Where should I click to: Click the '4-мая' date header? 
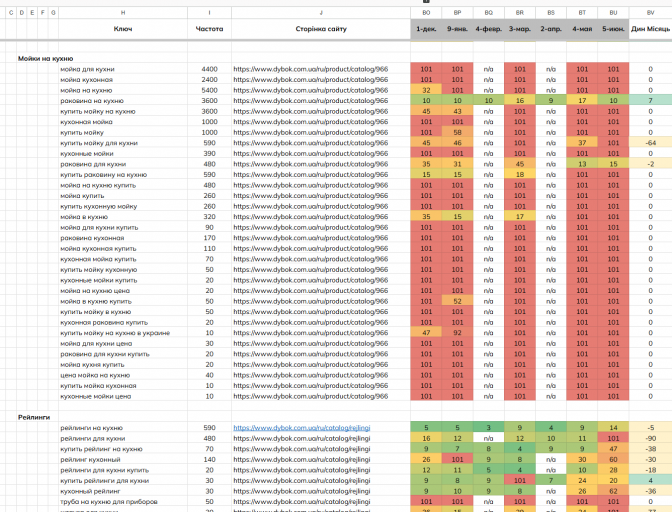tap(582, 29)
